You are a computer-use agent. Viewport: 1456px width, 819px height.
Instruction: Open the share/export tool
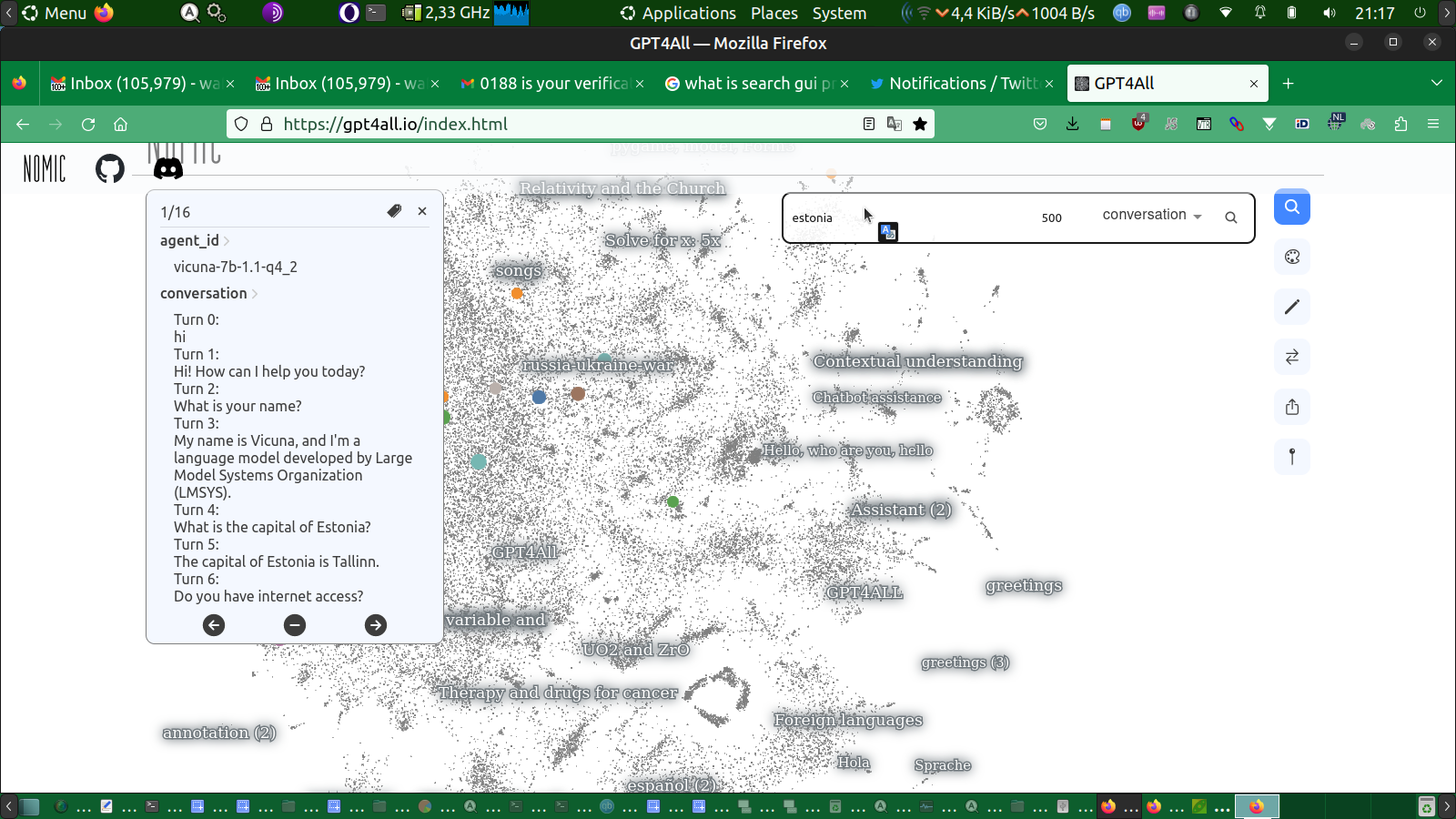(1292, 407)
